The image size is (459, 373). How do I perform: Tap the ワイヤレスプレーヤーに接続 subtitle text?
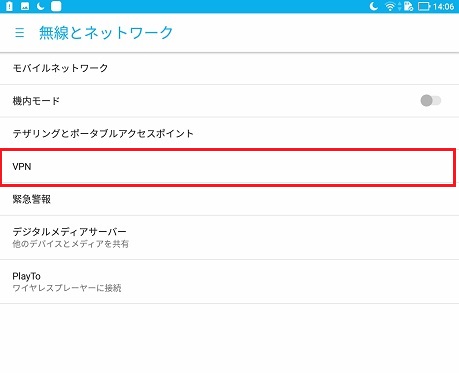pyautogui.click(x=67, y=288)
